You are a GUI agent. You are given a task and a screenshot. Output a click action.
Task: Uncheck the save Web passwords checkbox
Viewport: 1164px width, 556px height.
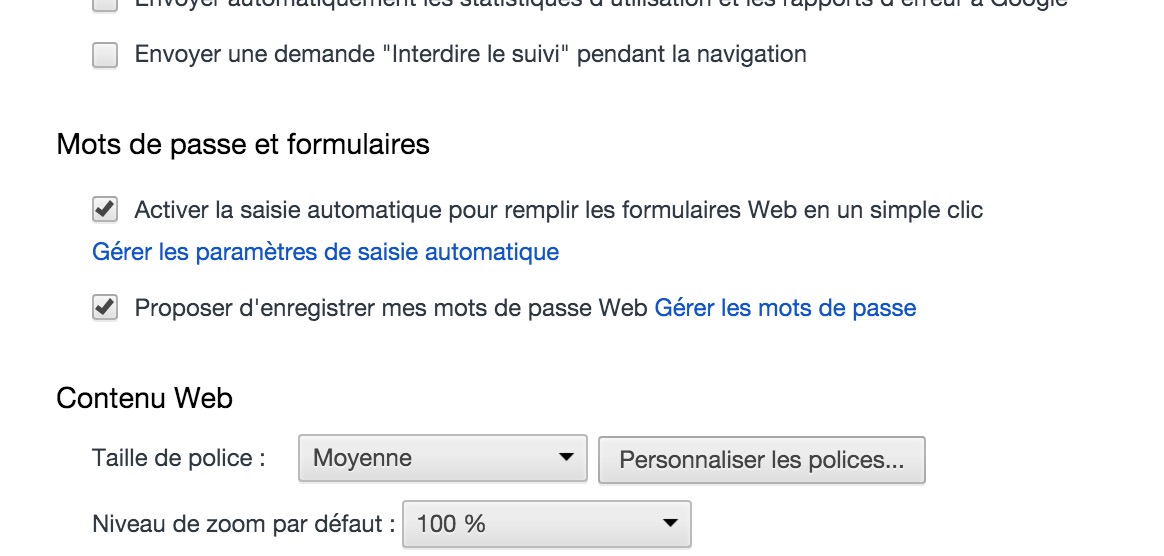click(x=105, y=308)
